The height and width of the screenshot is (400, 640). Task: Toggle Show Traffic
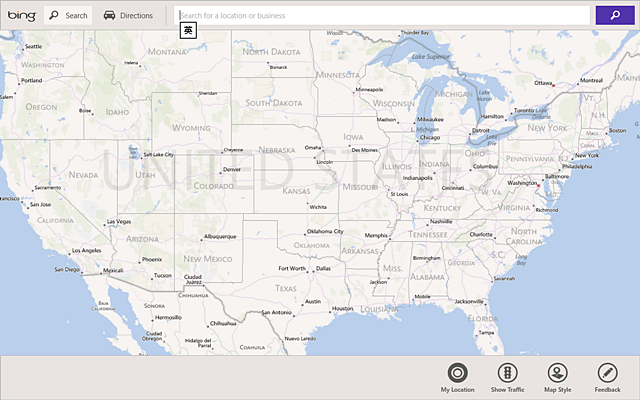(507, 373)
